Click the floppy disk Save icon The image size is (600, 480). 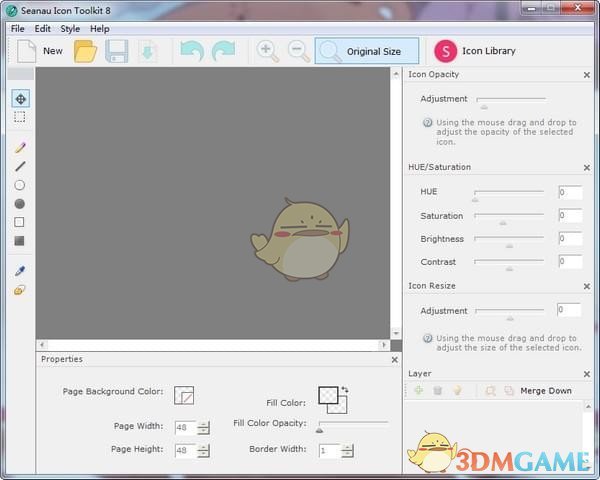pyautogui.click(x=116, y=51)
